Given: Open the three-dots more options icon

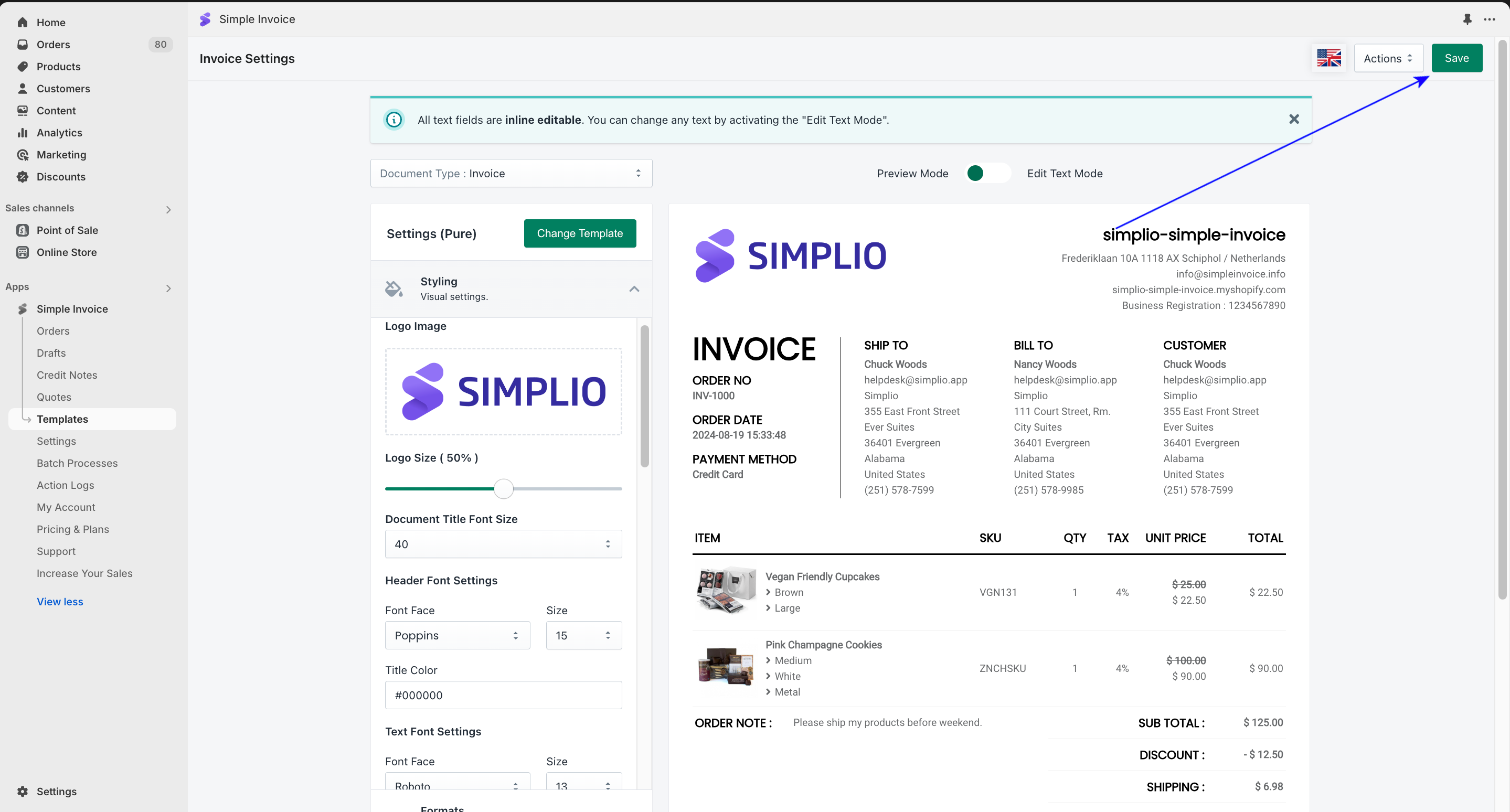Looking at the screenshot, I should tap(1489, 19).
